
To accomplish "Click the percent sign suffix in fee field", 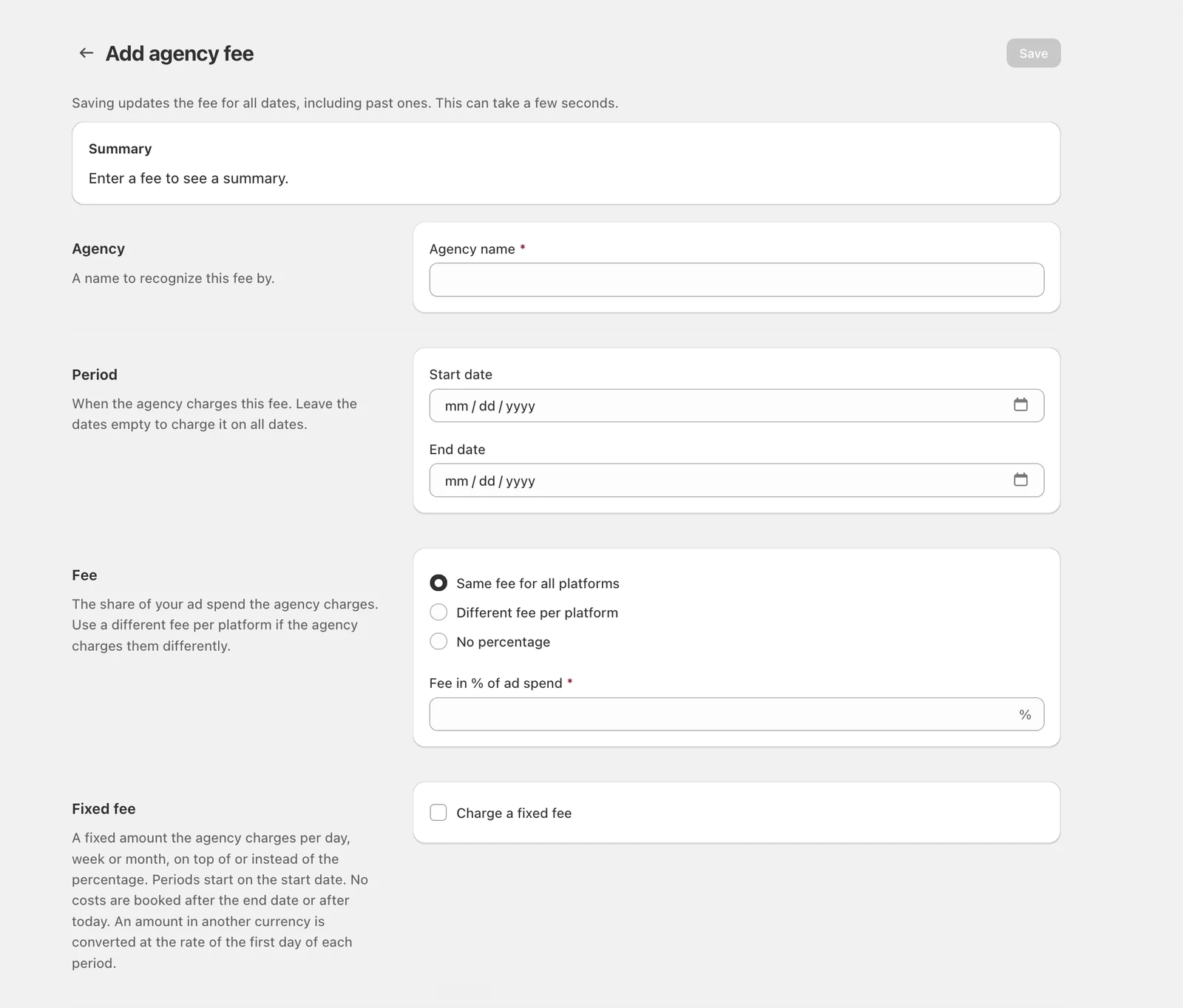I will point(1025,714).
